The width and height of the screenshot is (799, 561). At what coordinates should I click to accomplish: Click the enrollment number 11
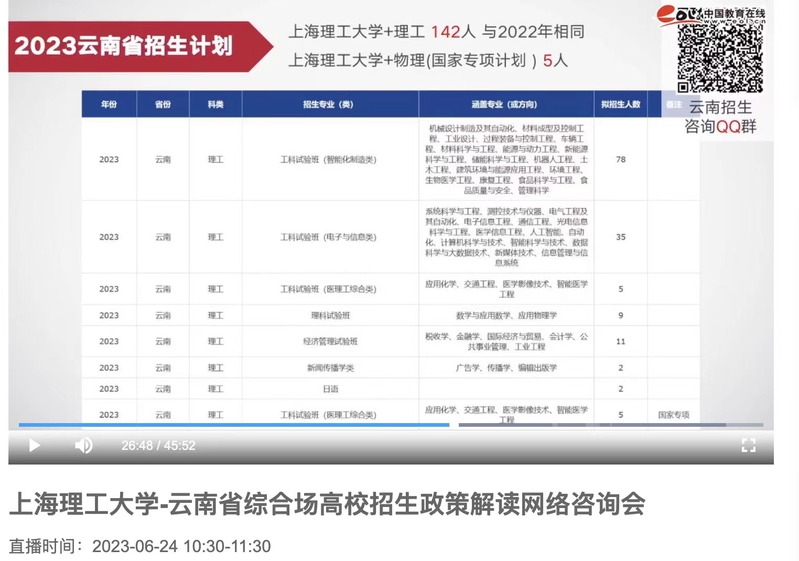[x=621, y=341]
